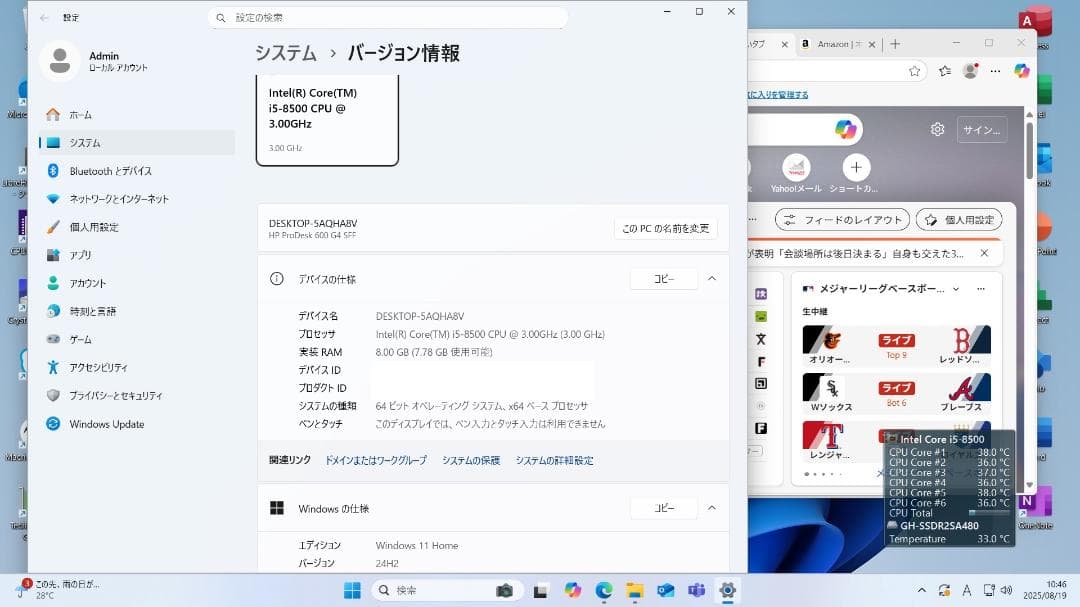The height and width of the screenshot is (607, 1080).
Task: Launch Outlook from the taskbar
Action: pos(664,591)
